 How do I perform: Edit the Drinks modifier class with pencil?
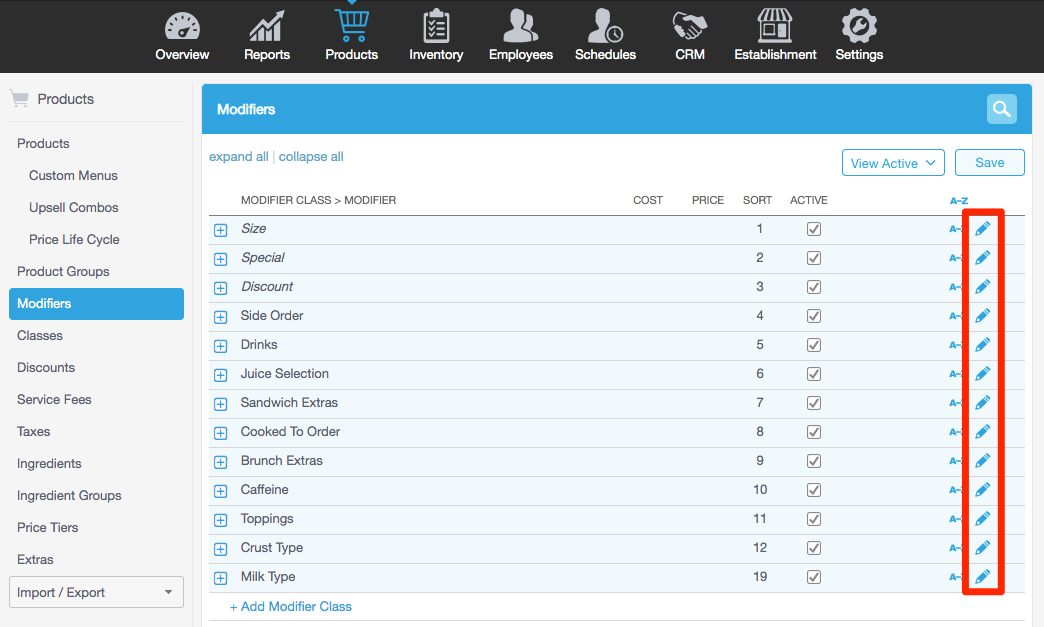(982, 345)
